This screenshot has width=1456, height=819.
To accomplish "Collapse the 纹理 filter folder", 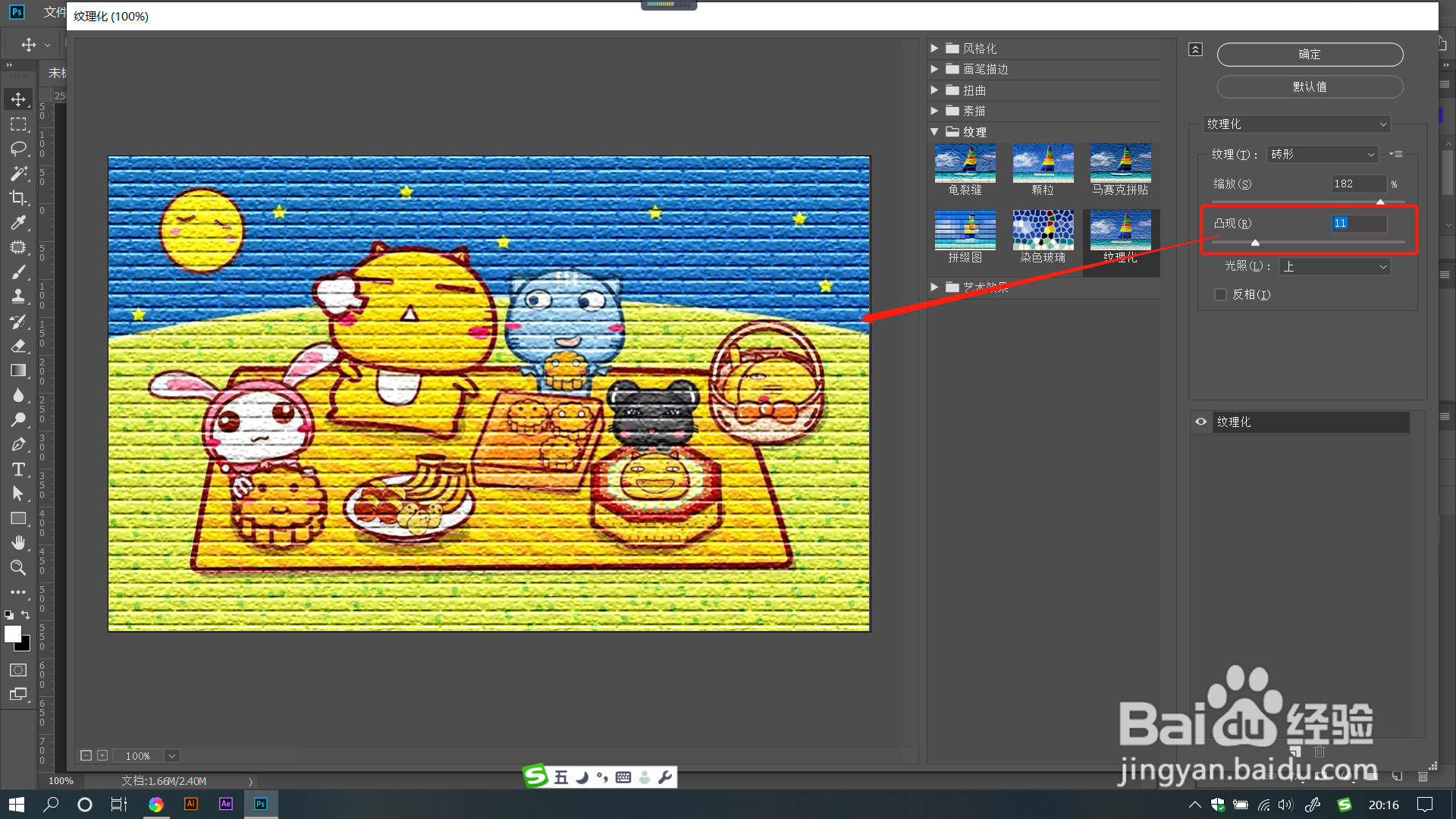I will click(x=934, y=132).
